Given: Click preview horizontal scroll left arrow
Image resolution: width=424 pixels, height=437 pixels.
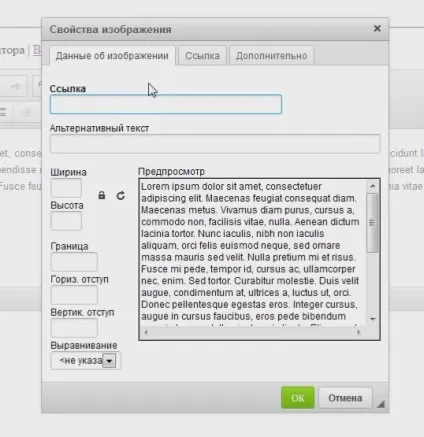Looking at the screenshot, I should pos(146,332).
